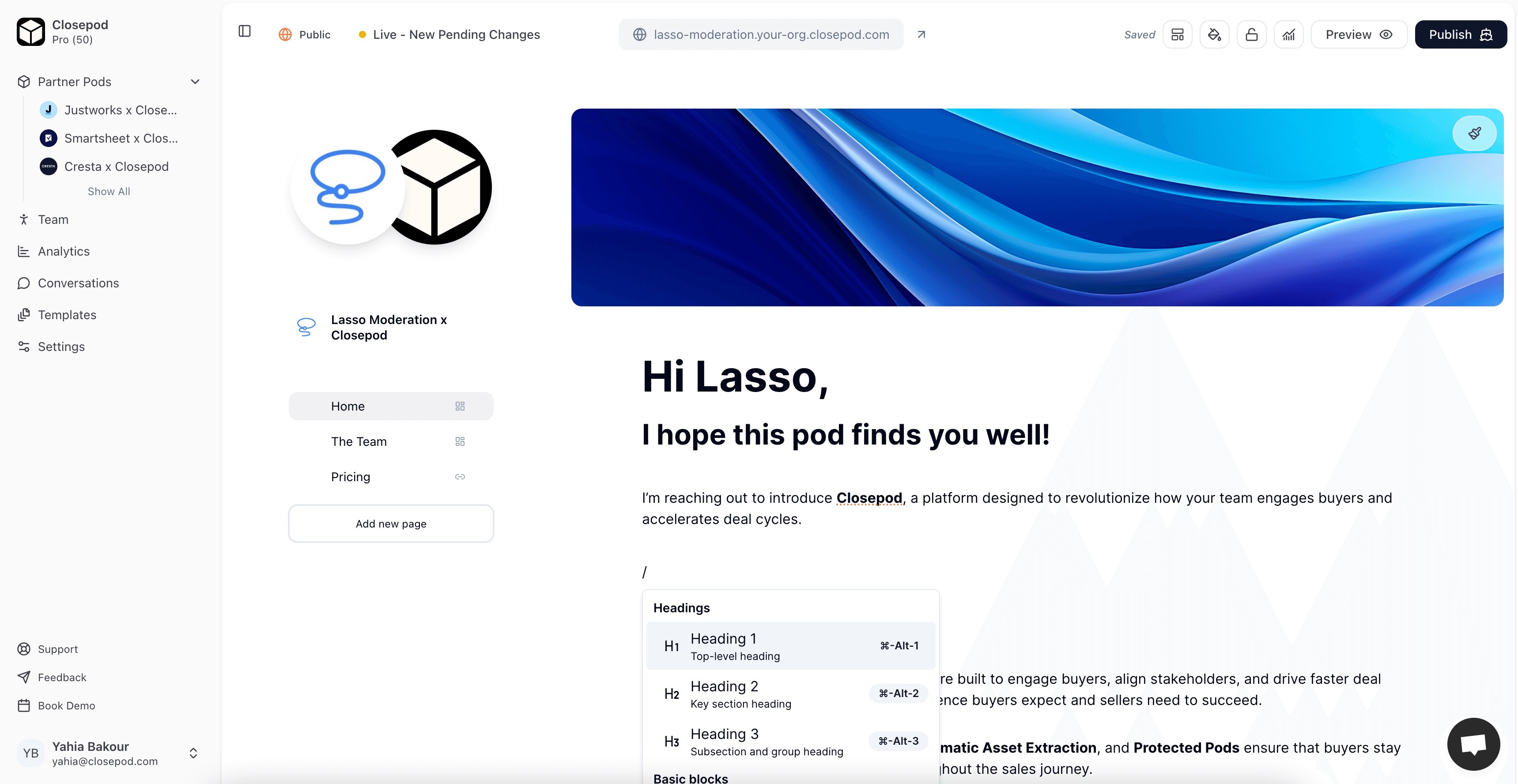The width and height of the screenshot is (1518, 784).
Task: Click the Preview button
Action: (x=1359, y=35)
